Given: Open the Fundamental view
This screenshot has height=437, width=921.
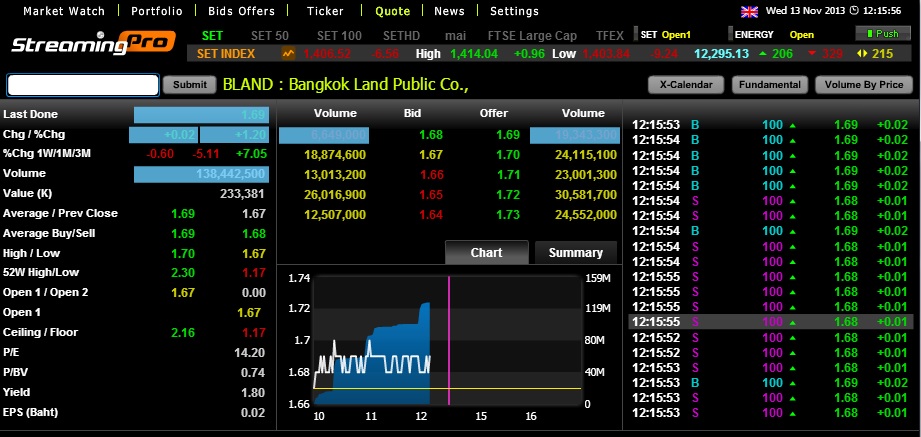Looking at the screenshot, I should 769,85.
